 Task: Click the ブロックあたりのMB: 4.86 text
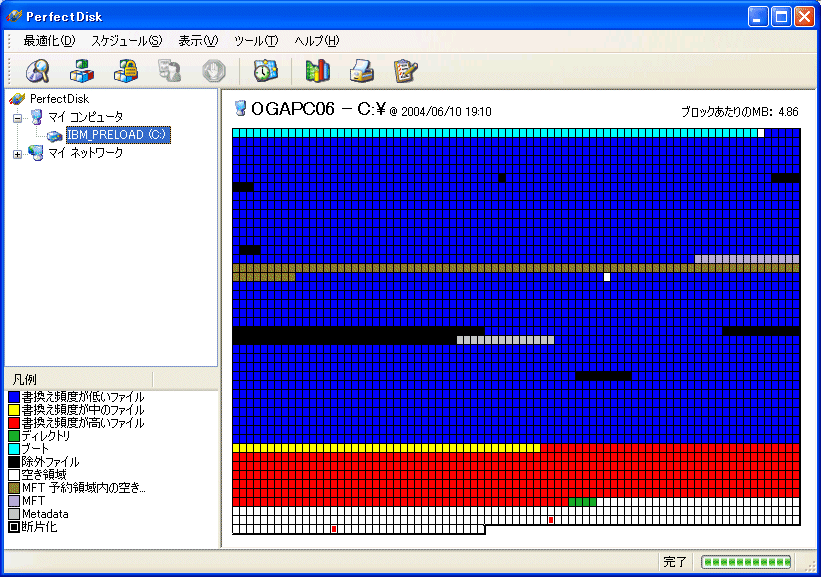pos(739,112)
